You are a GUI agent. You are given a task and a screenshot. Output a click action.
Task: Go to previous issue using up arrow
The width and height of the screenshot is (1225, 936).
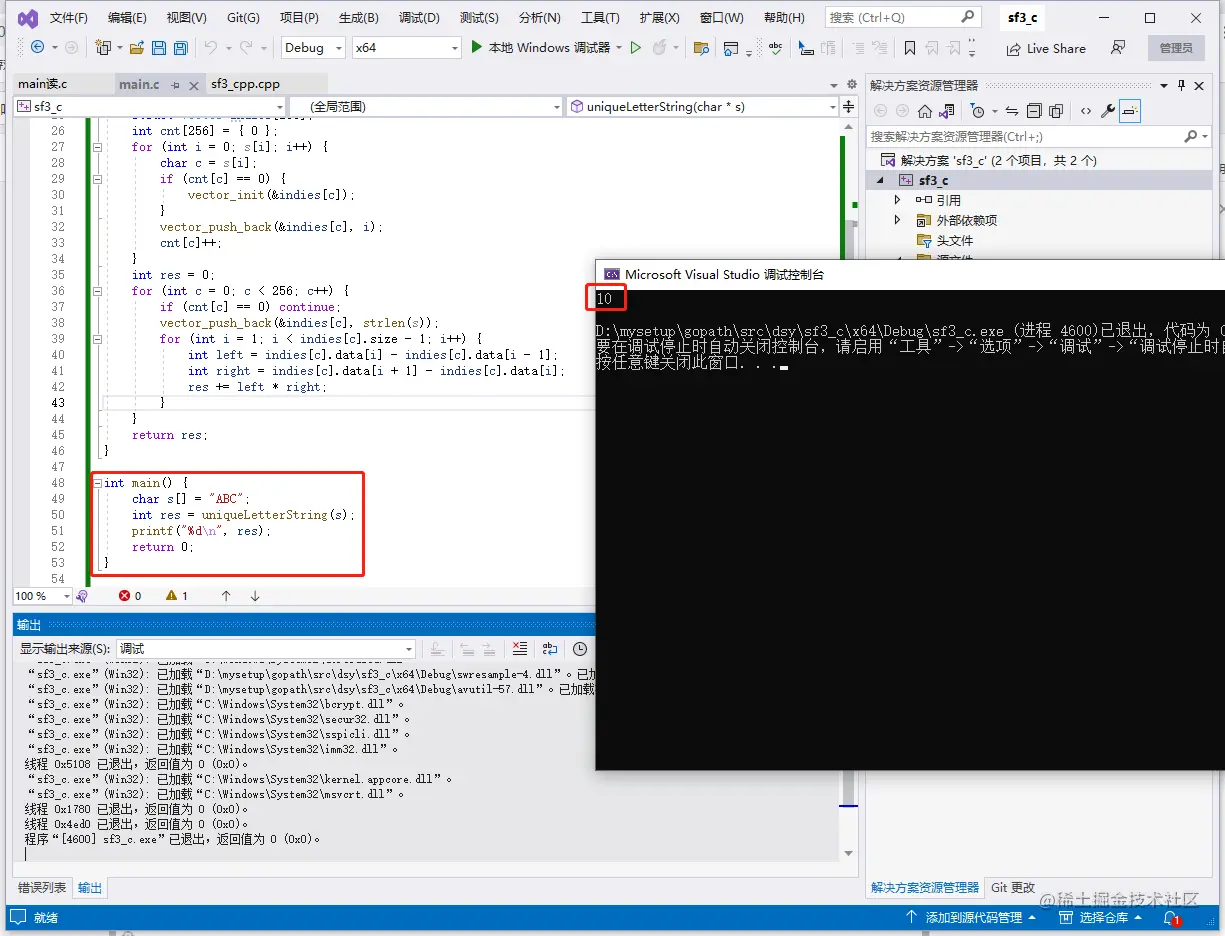(226, 596)
